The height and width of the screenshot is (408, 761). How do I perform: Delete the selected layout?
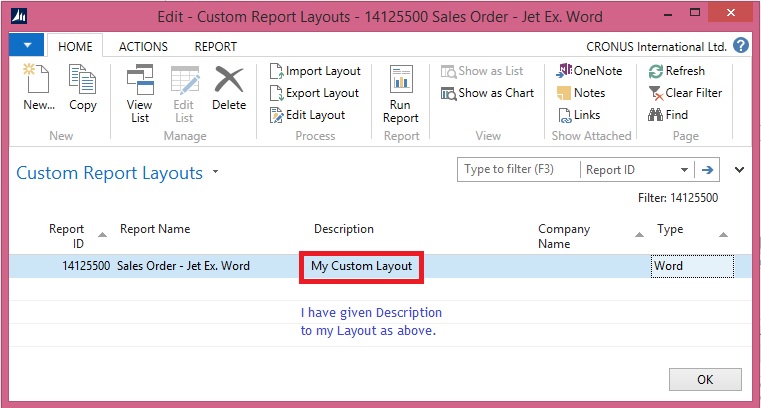[x=229, y=87]
